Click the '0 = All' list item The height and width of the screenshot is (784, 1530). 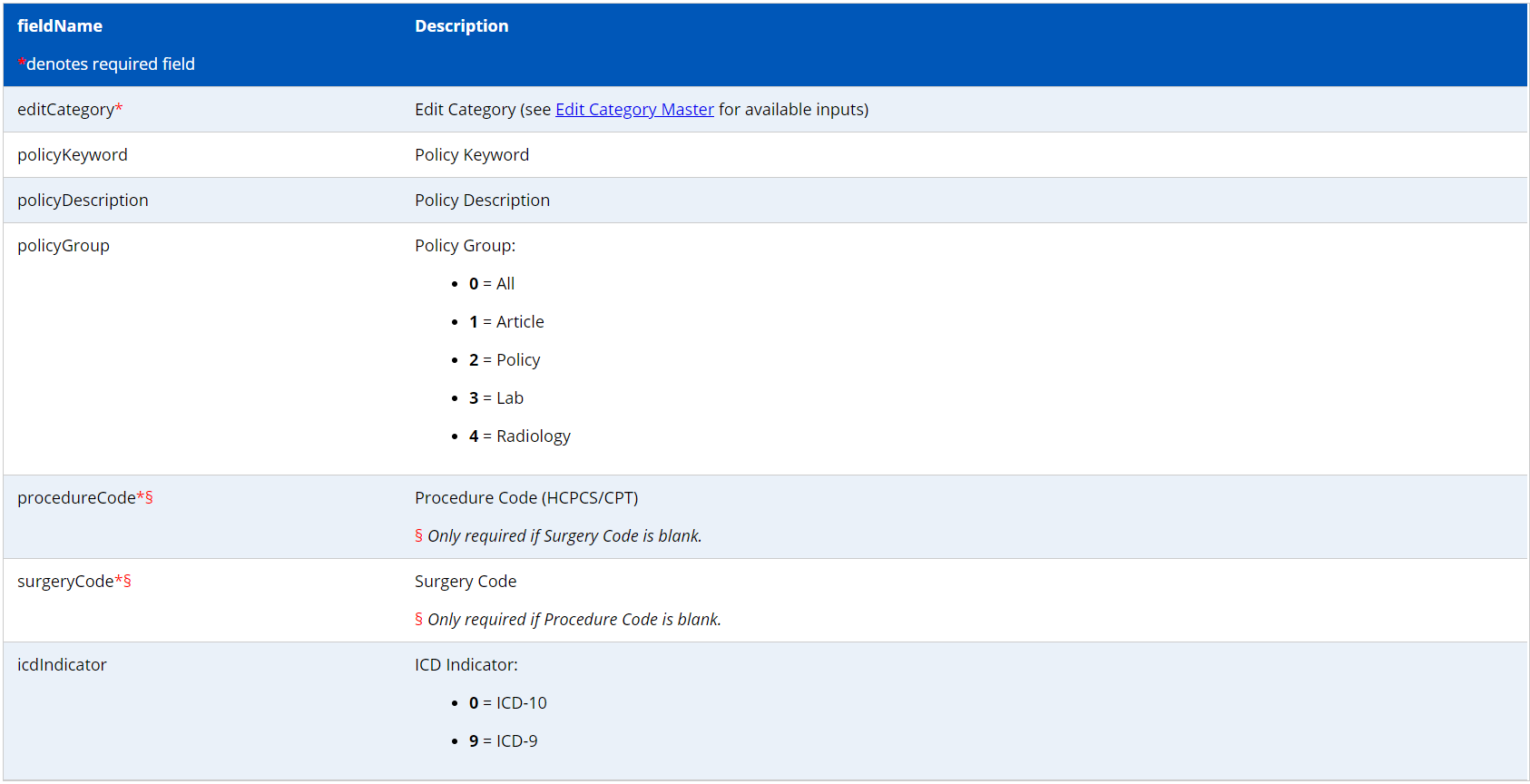(x=492, y=284)
